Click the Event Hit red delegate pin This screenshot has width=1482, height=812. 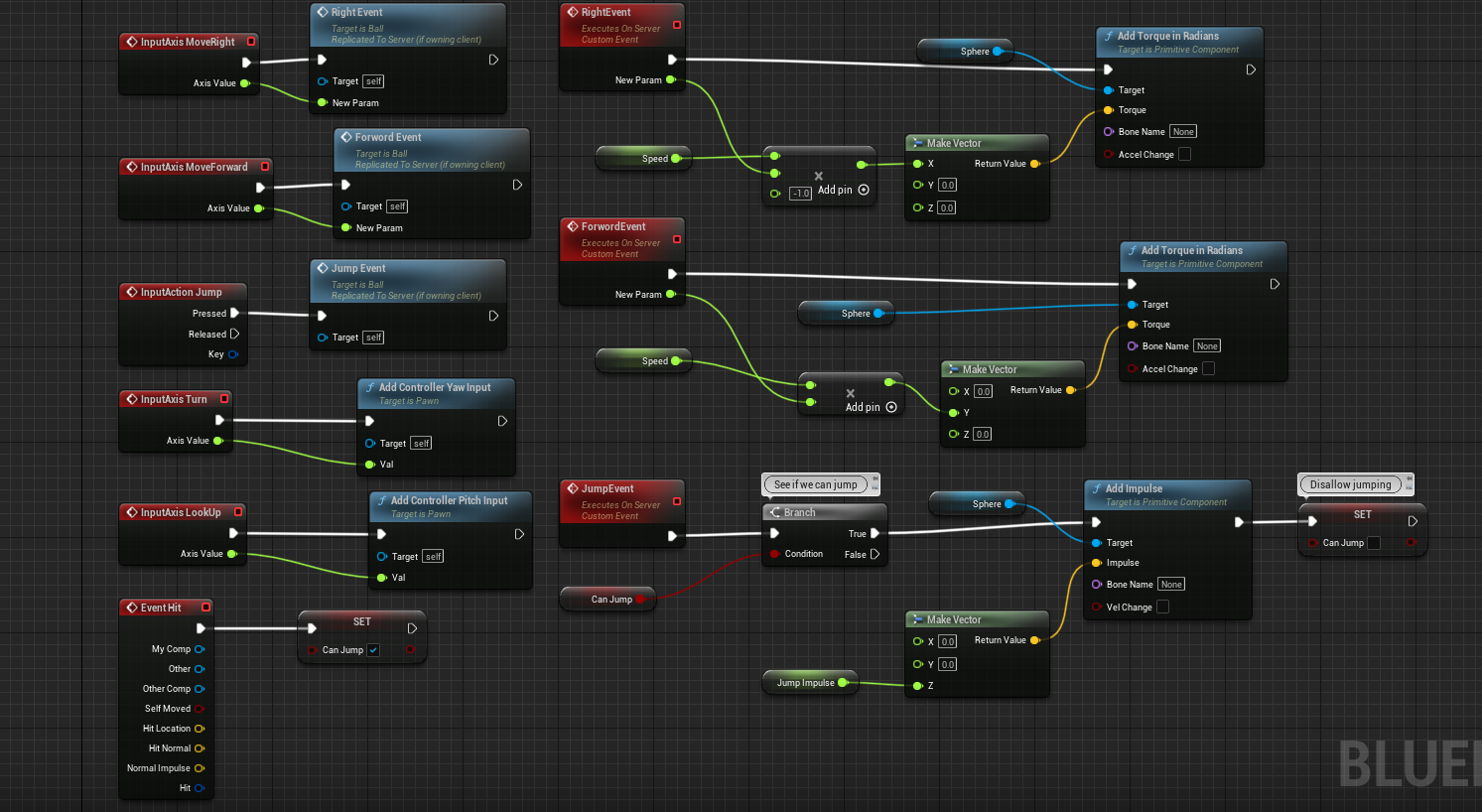pos(205,608)
